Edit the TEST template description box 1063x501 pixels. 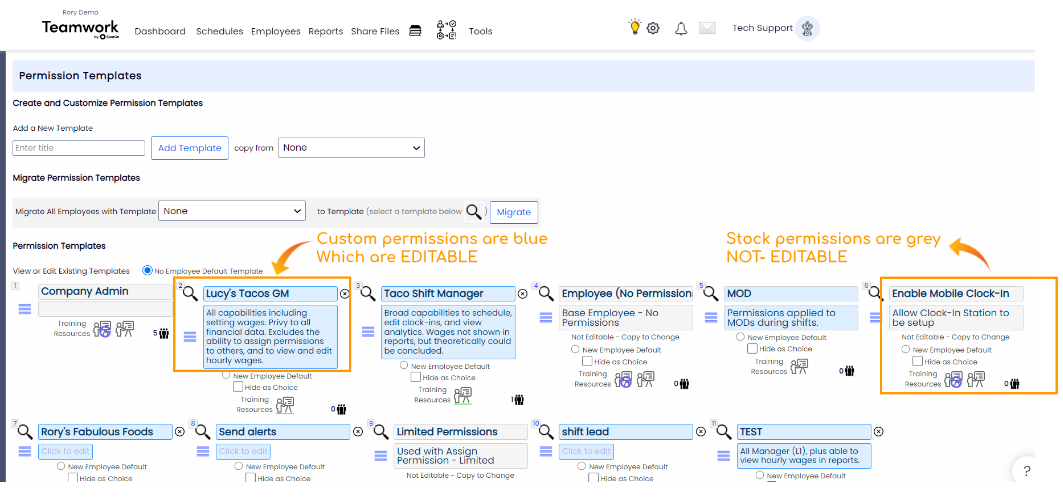(x=804, y=456)
